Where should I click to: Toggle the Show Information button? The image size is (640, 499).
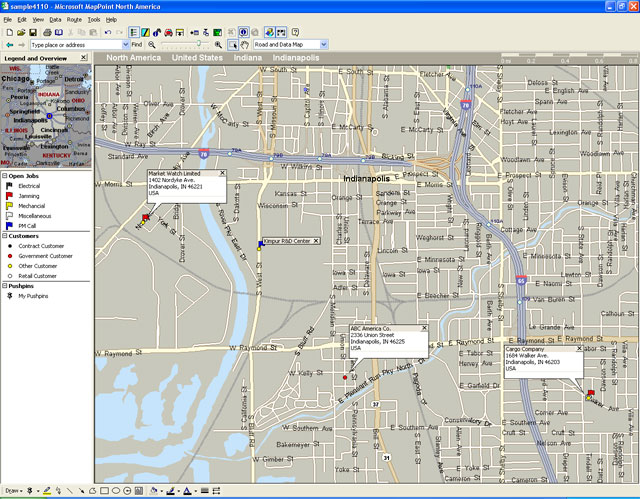(244, 32)
